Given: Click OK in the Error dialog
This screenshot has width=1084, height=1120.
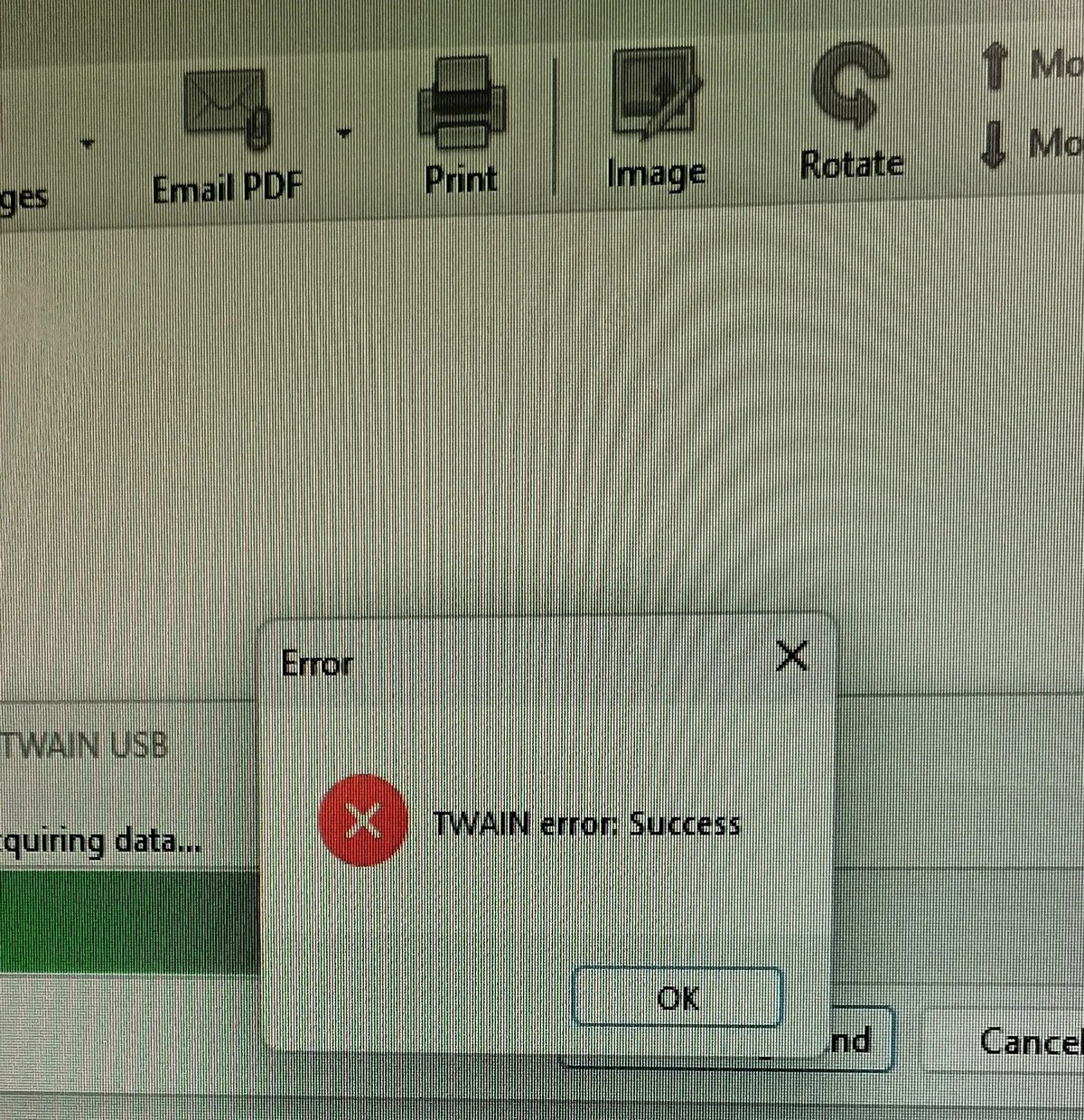Looking at the screenshot, I should pyautogui.click(x=677, y=997).
